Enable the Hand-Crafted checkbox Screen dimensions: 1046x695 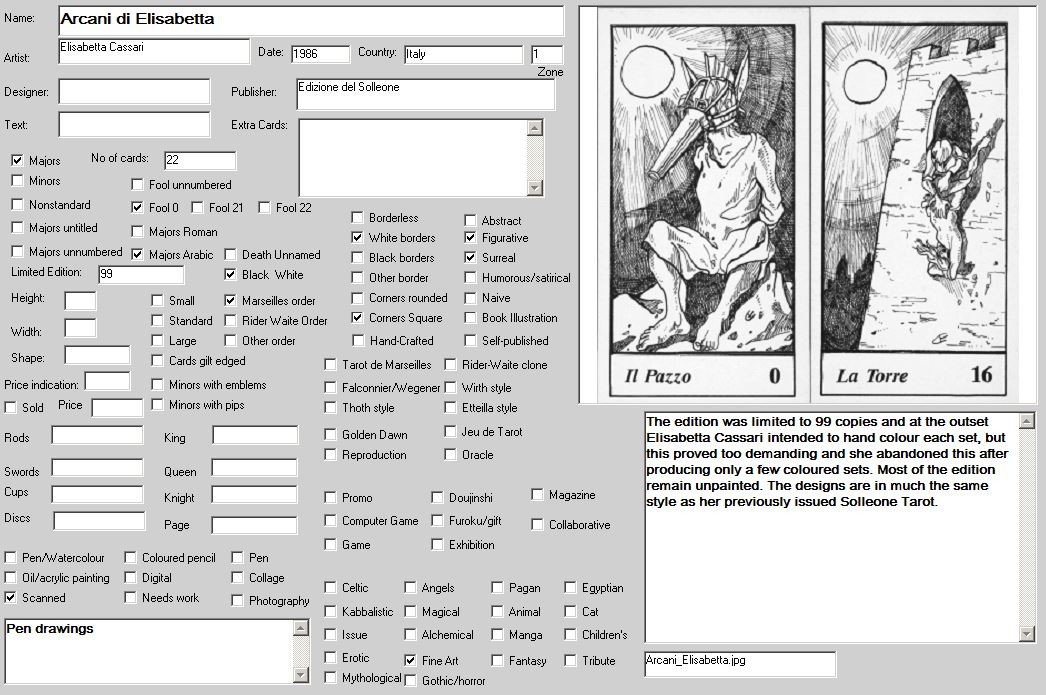pos(358,341)
